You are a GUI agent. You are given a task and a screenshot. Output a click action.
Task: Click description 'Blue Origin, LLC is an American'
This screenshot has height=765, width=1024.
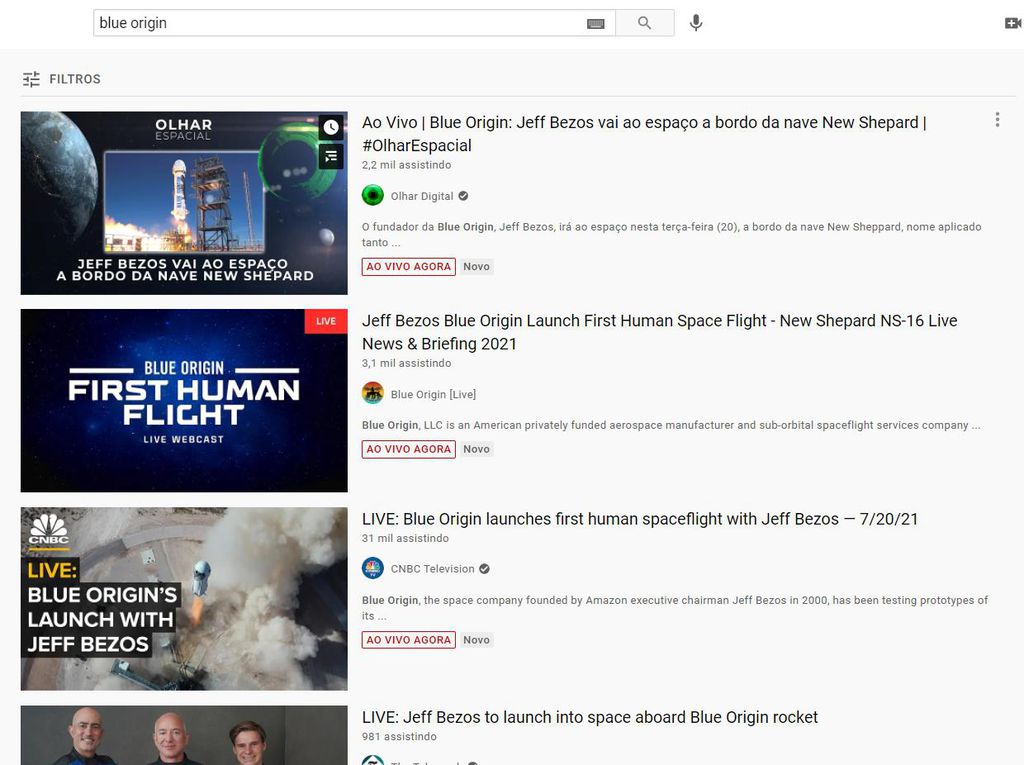pos(671,425)
